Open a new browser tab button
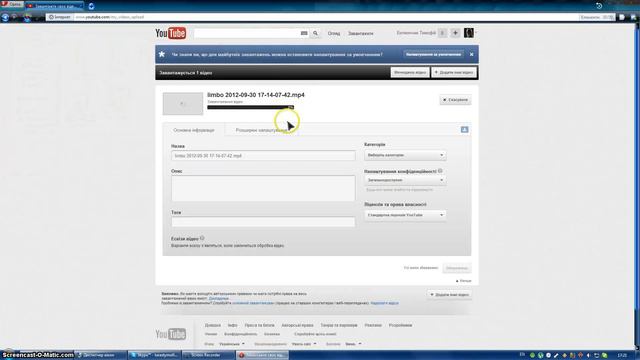This screenshot has height=360, width=640. (x=91, y=6)
